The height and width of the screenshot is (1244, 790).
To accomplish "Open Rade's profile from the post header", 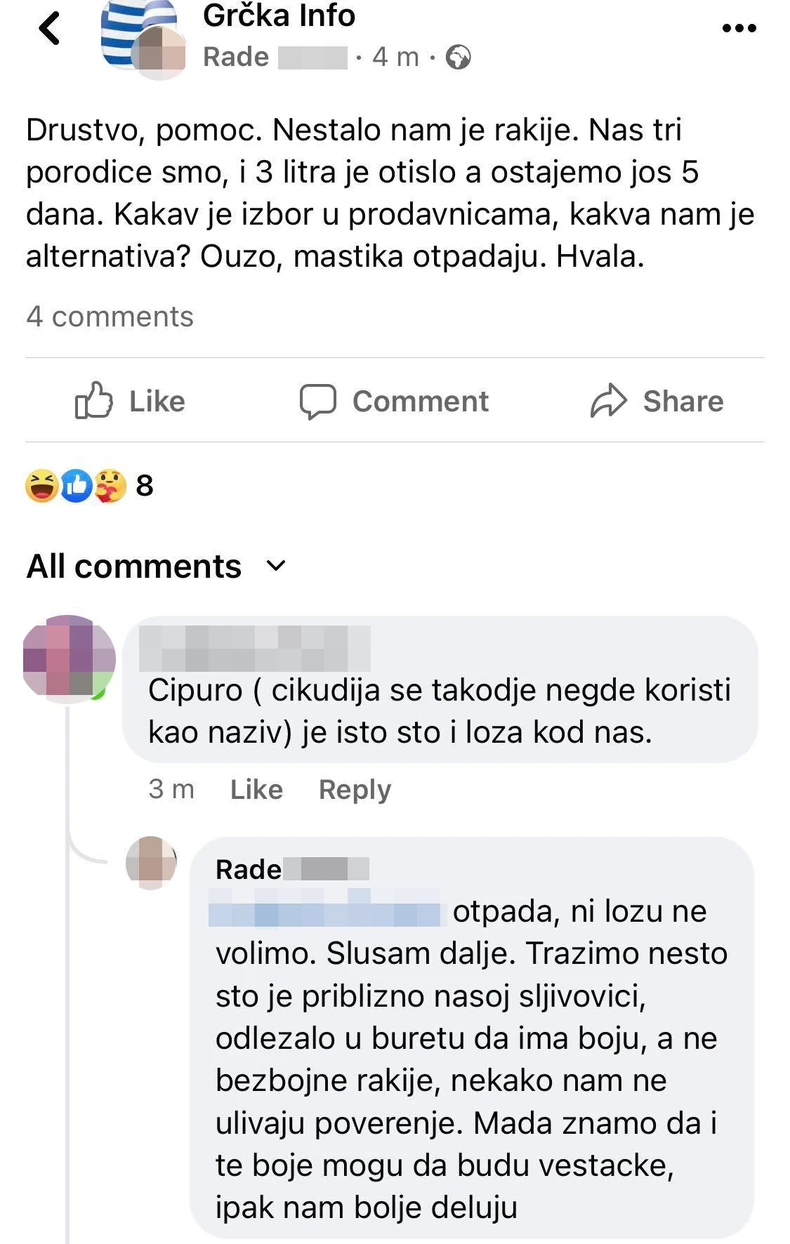I will coord(236,57).
